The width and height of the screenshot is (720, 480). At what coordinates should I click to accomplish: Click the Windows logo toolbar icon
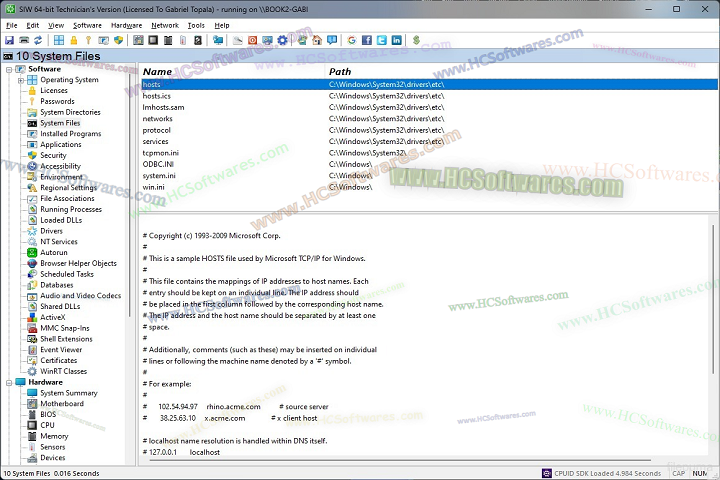coord(59,40)
